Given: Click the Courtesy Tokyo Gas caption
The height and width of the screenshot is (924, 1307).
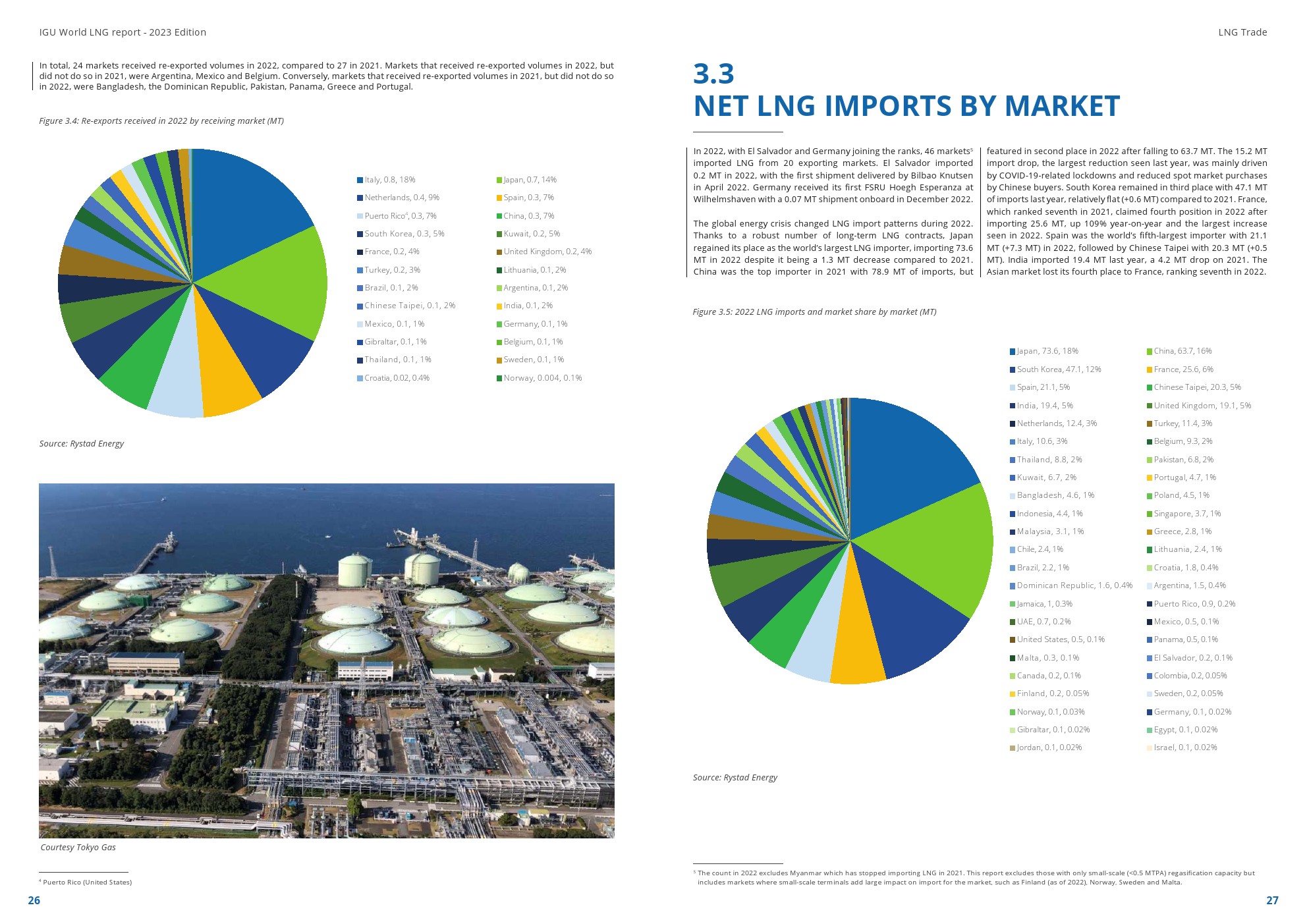Looking at the screenshot, I should (x=78, y=848).
